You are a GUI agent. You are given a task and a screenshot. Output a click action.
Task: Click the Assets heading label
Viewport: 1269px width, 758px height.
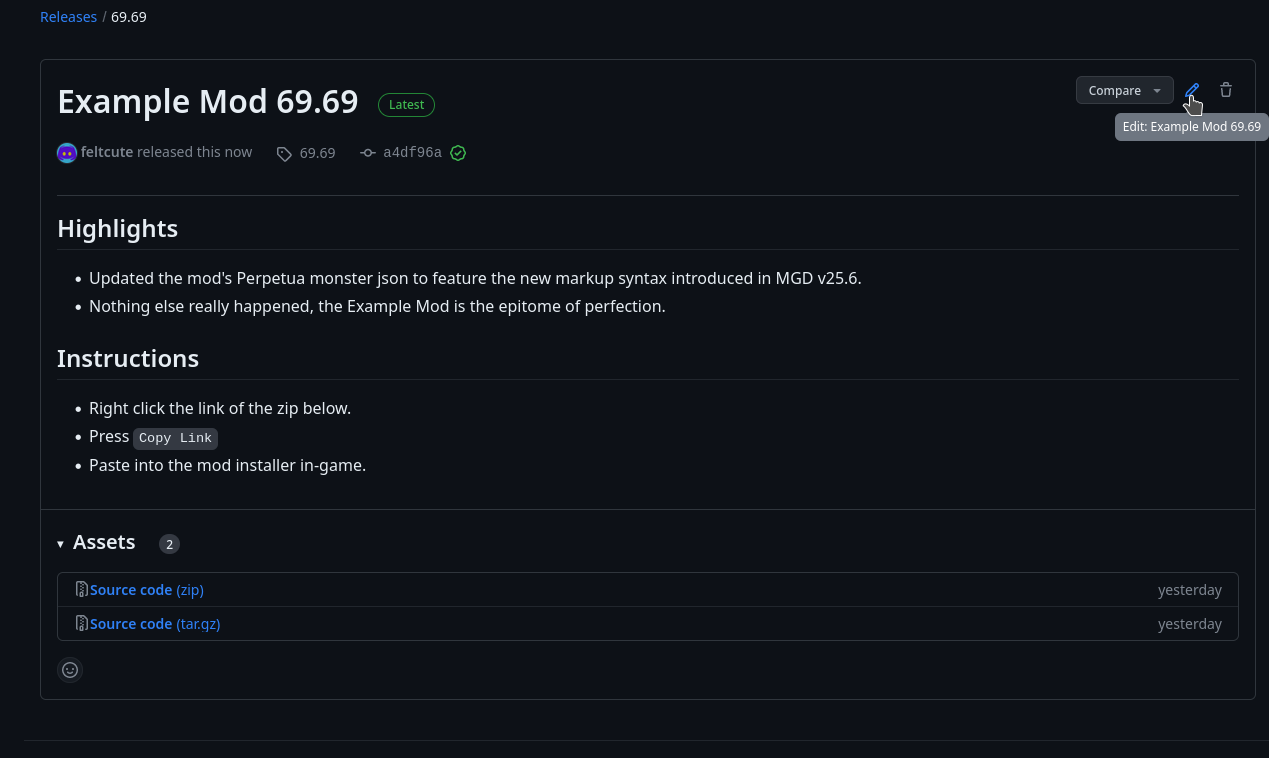click(x=104, y=542)
